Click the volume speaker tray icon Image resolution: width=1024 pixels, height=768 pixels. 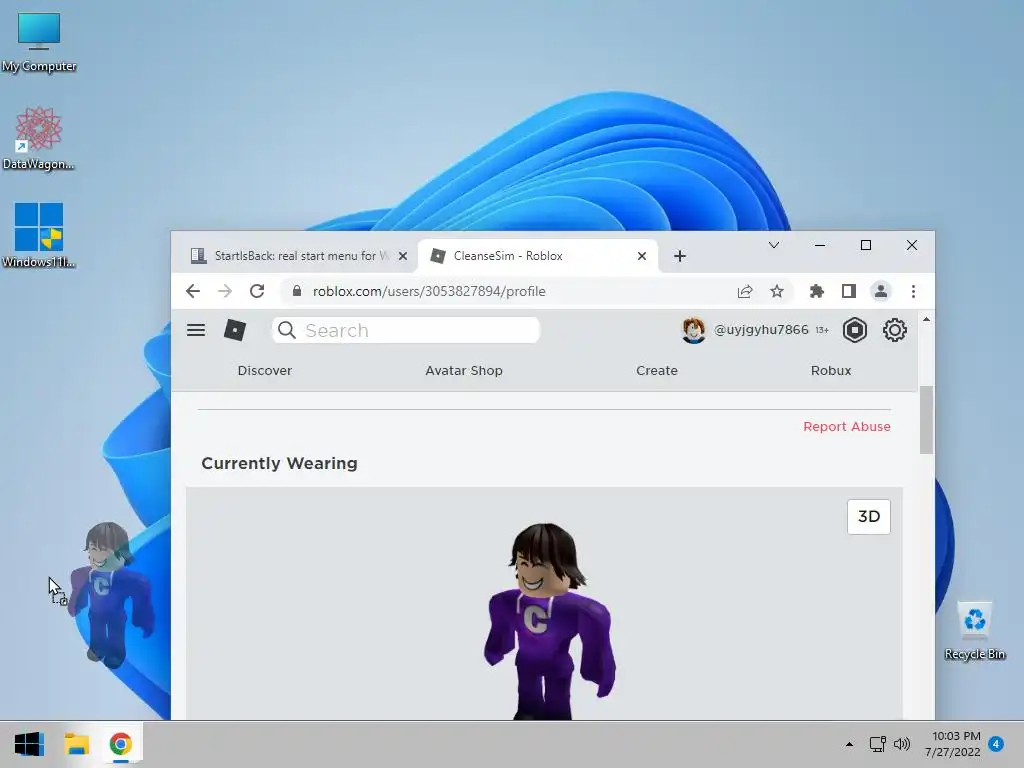(902, 744)
